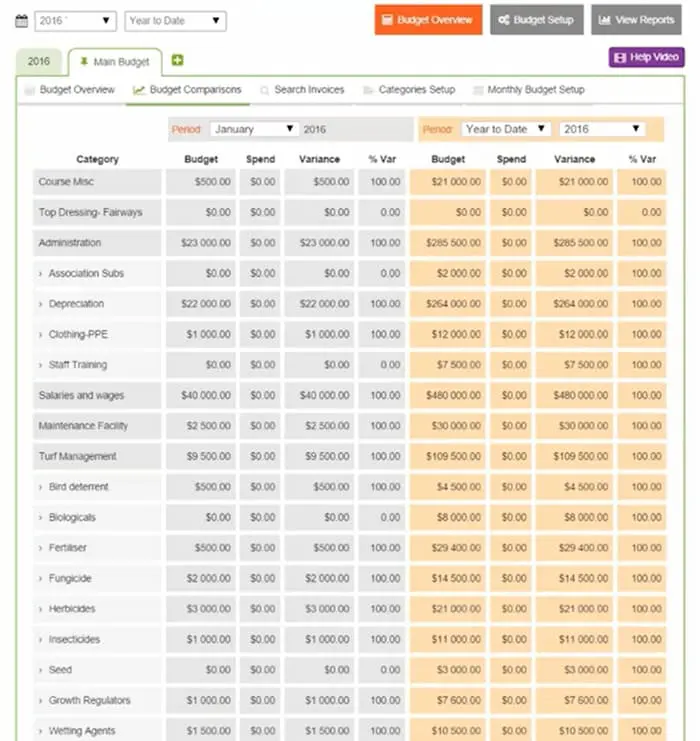Click the Category column header
This screenshot has height=741, width=700.
(97, 159)
